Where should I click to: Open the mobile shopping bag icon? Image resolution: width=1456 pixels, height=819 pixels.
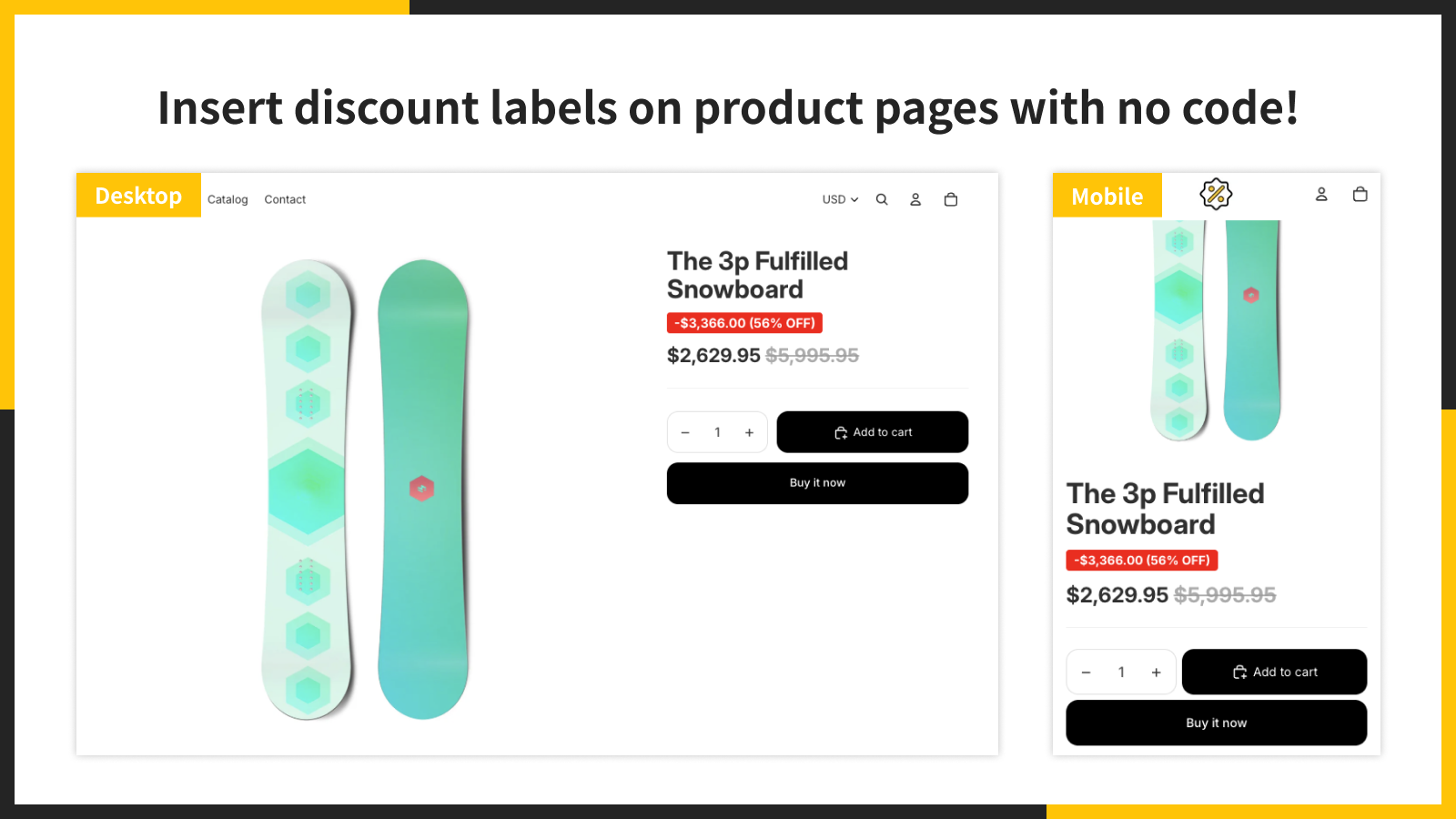point(1360,194)
